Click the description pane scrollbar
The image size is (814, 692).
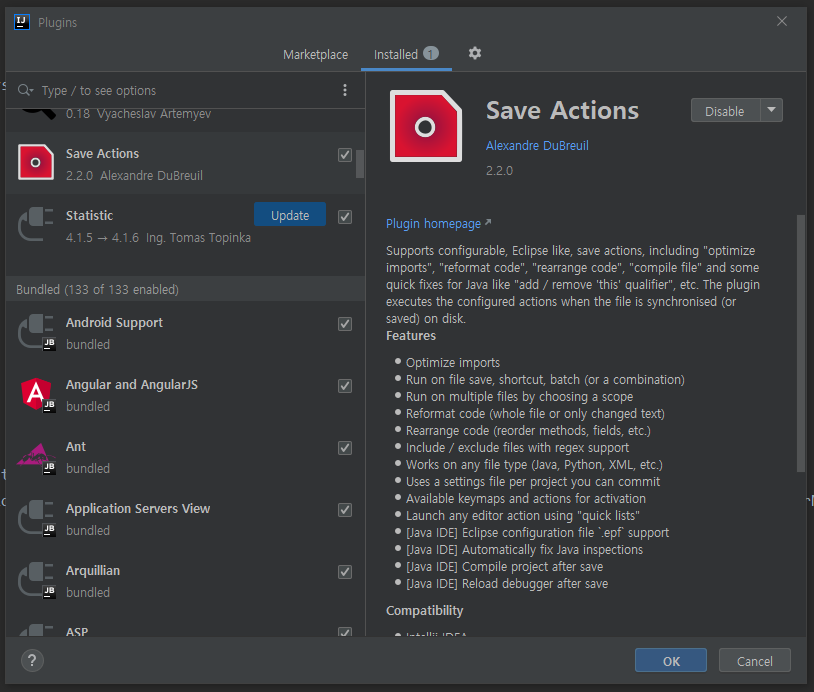tap(801, 343)
